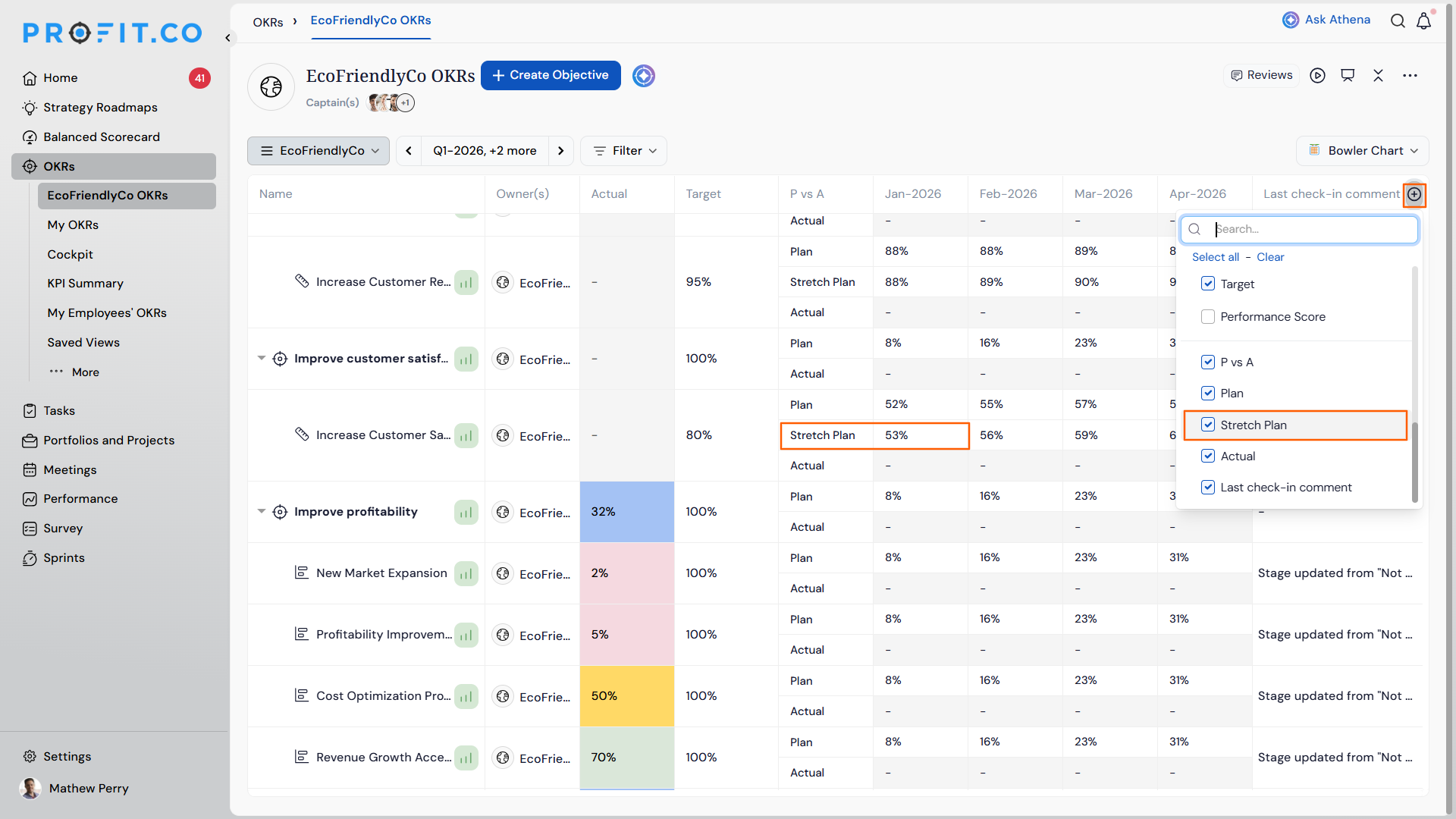Click owner avatar for Improve profitability
This screenshot has height=819, width=1456.
click(x=503, y=513)
